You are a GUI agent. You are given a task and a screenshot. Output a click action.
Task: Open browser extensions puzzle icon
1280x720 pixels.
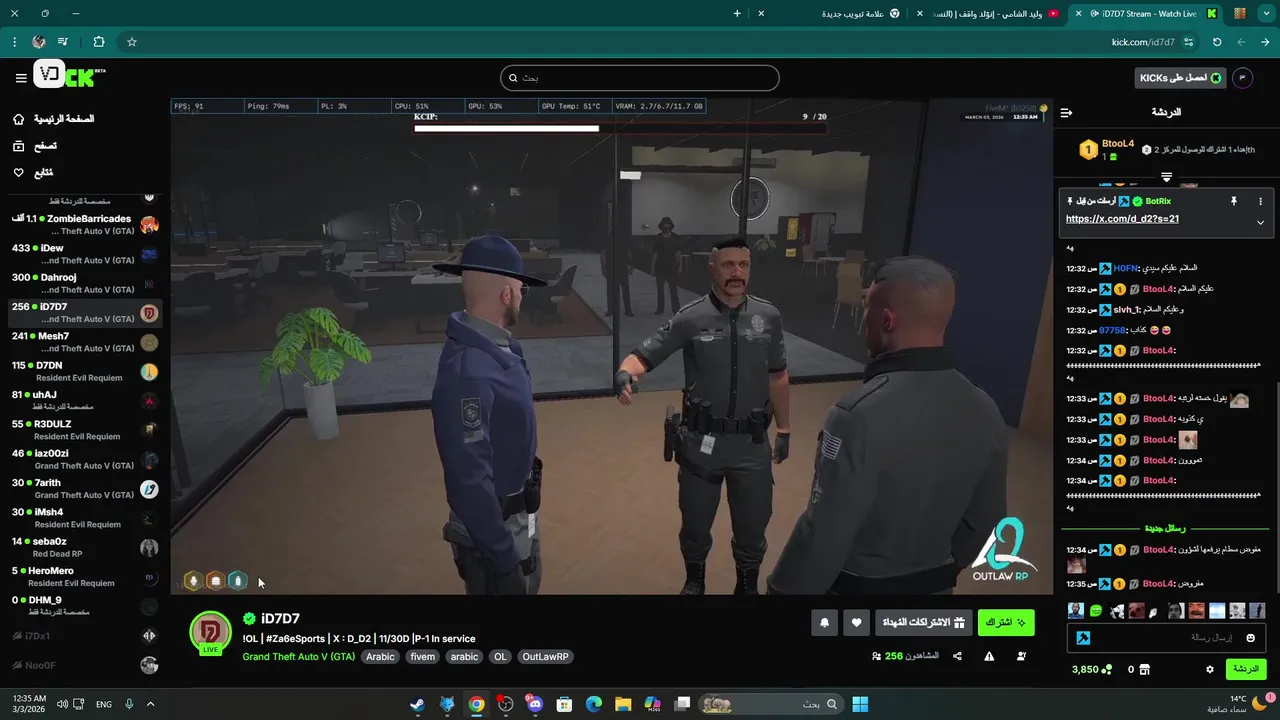(x=98, y=42)
